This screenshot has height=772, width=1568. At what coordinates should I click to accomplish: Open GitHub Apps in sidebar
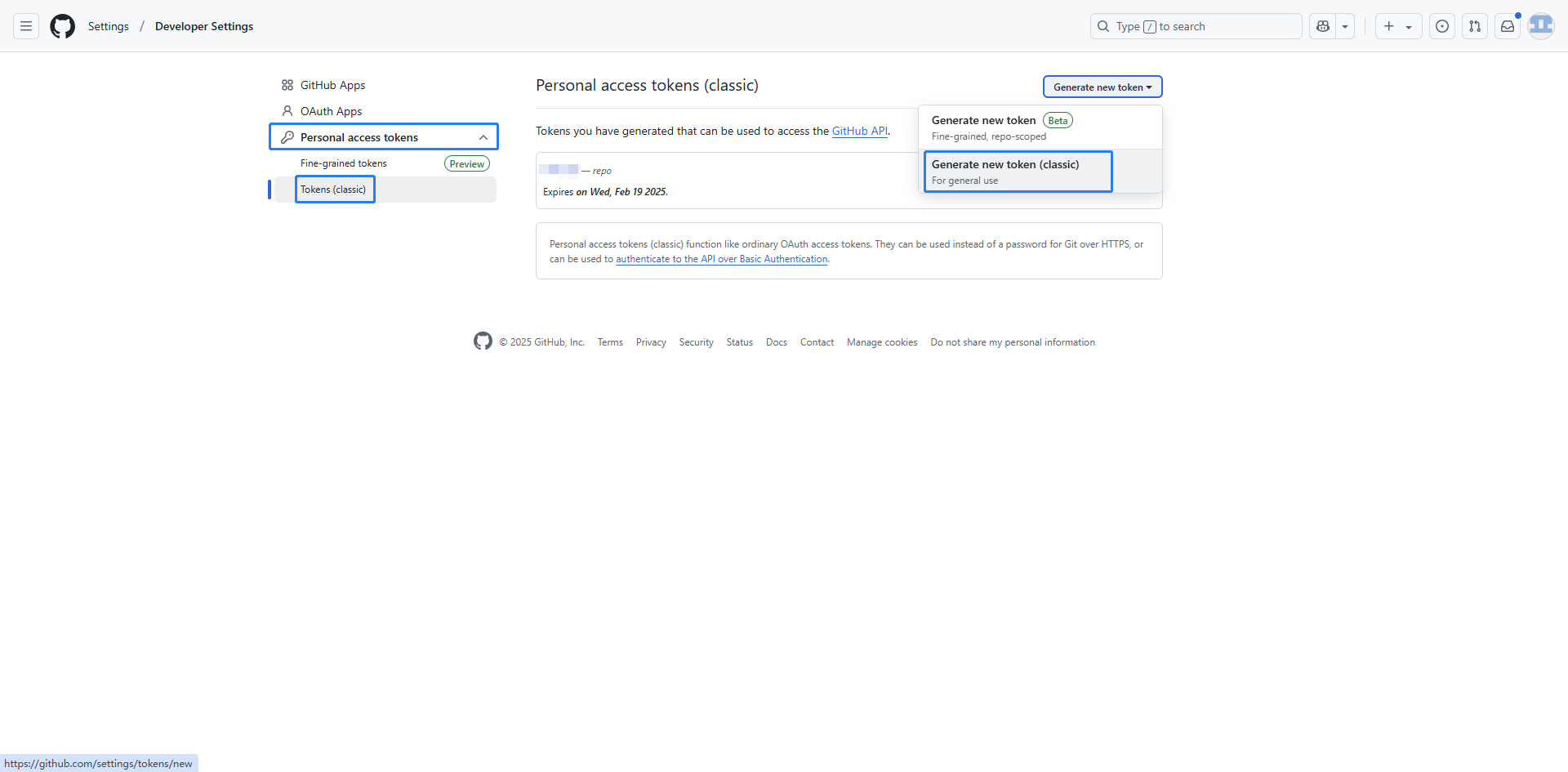pyautogui.click(x=332, y=85)
